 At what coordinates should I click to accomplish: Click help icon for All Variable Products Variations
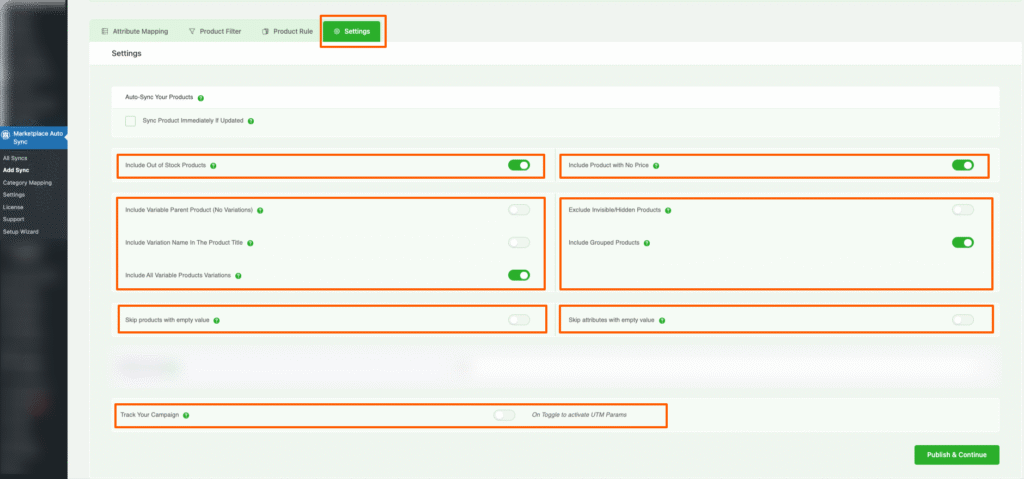[238, 276]
